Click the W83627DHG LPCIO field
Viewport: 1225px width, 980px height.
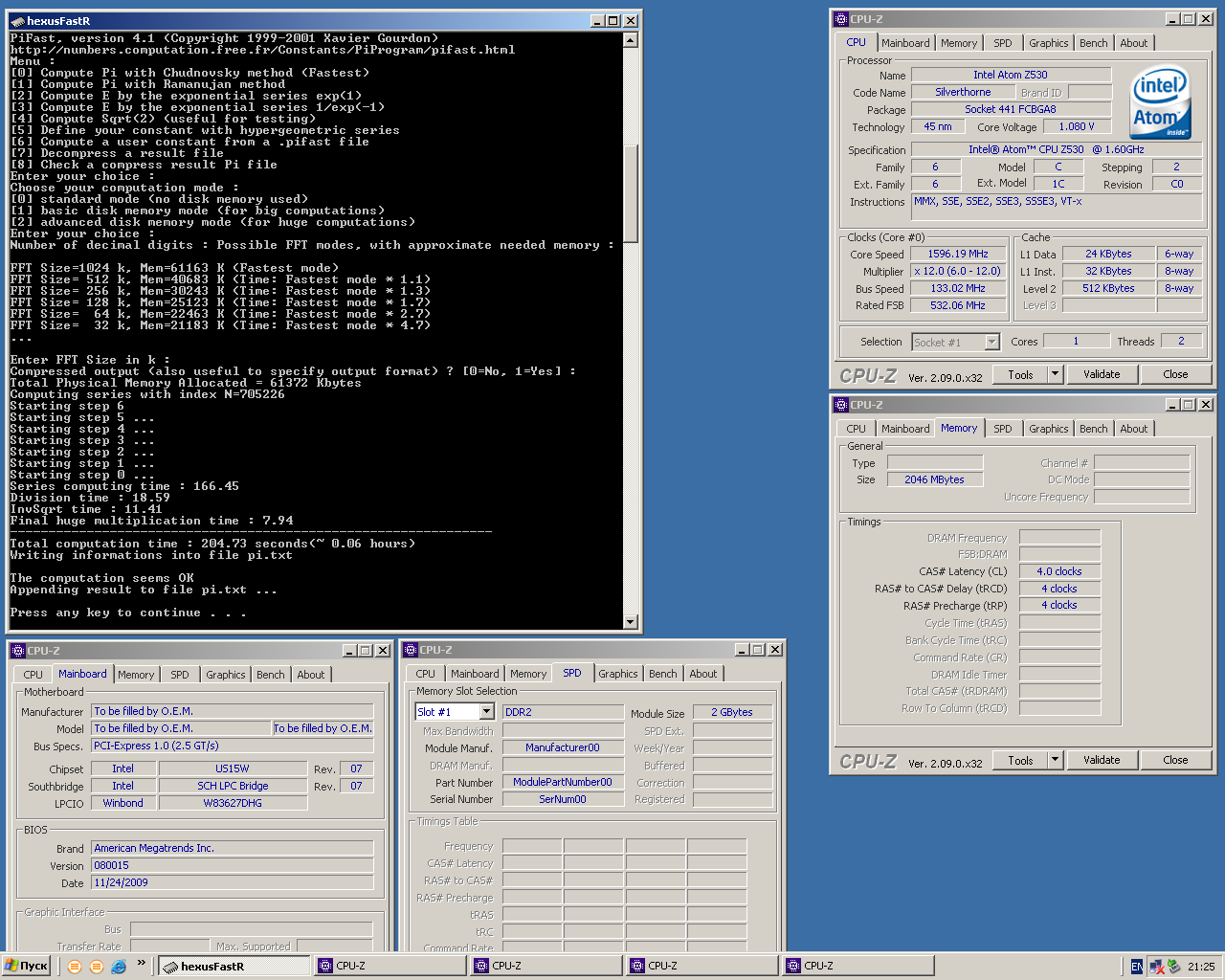(x=233, y=803)
